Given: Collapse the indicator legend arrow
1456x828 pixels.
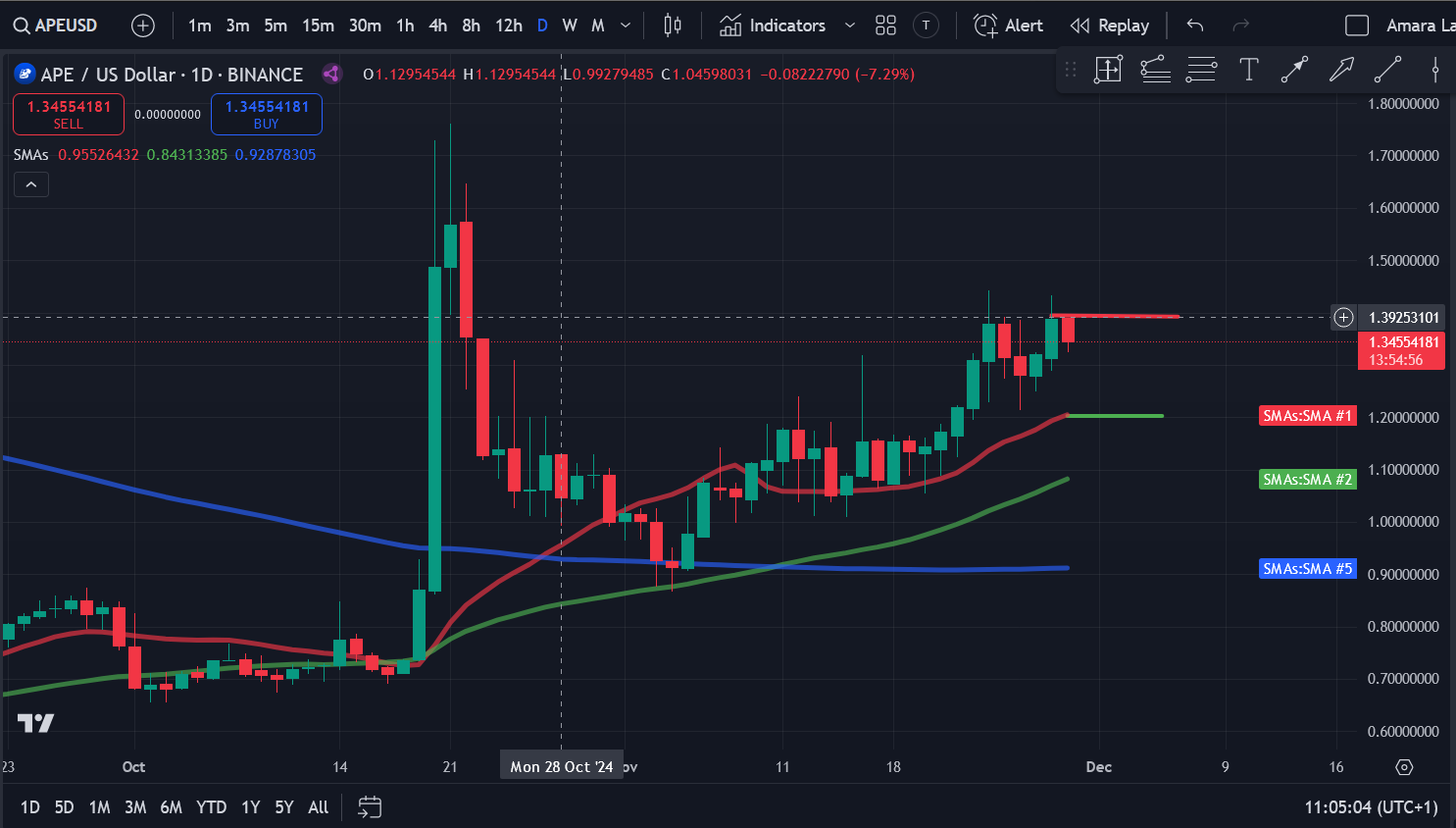Looking at the screenshot, I should coord(31,184).
